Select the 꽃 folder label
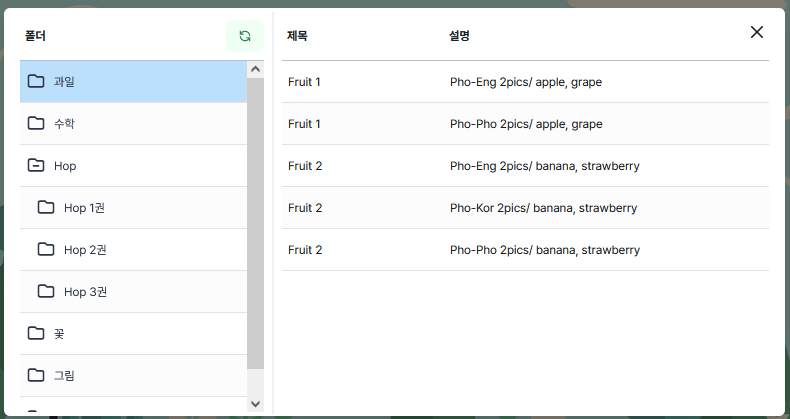790x419 pixels. 59,334
